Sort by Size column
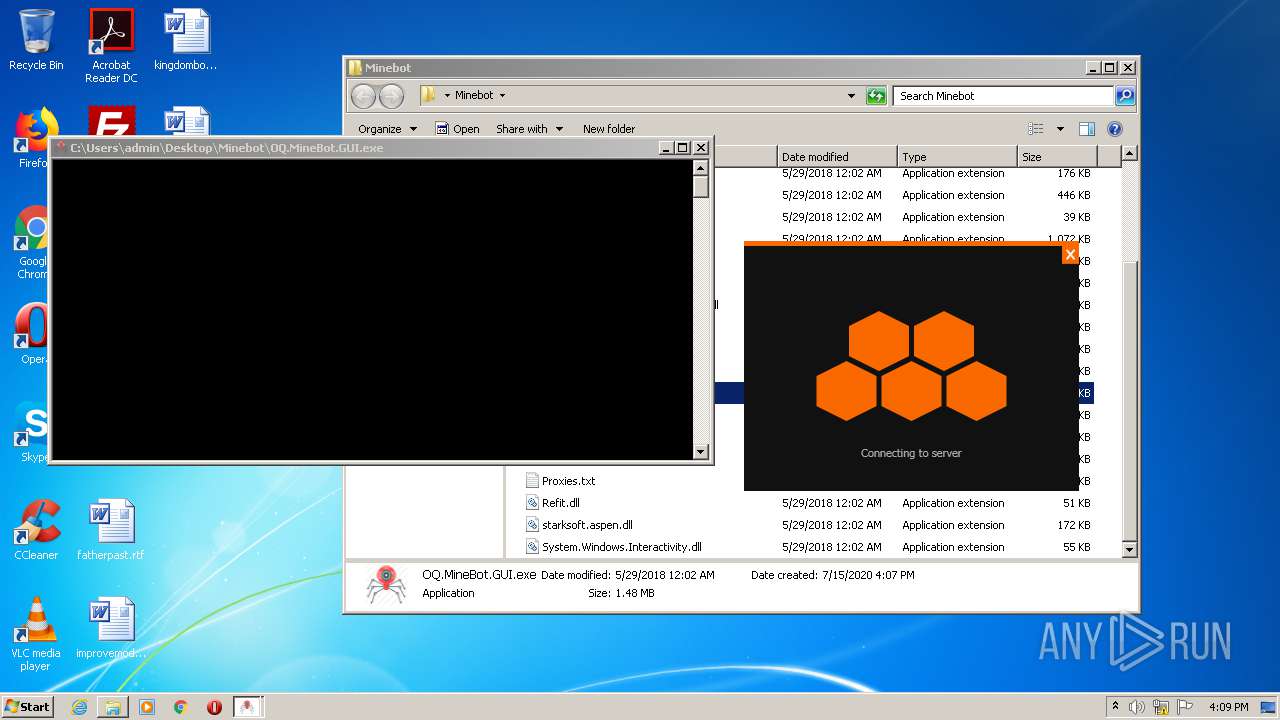Screen dimensions: 1280x720 (1057, 157)
